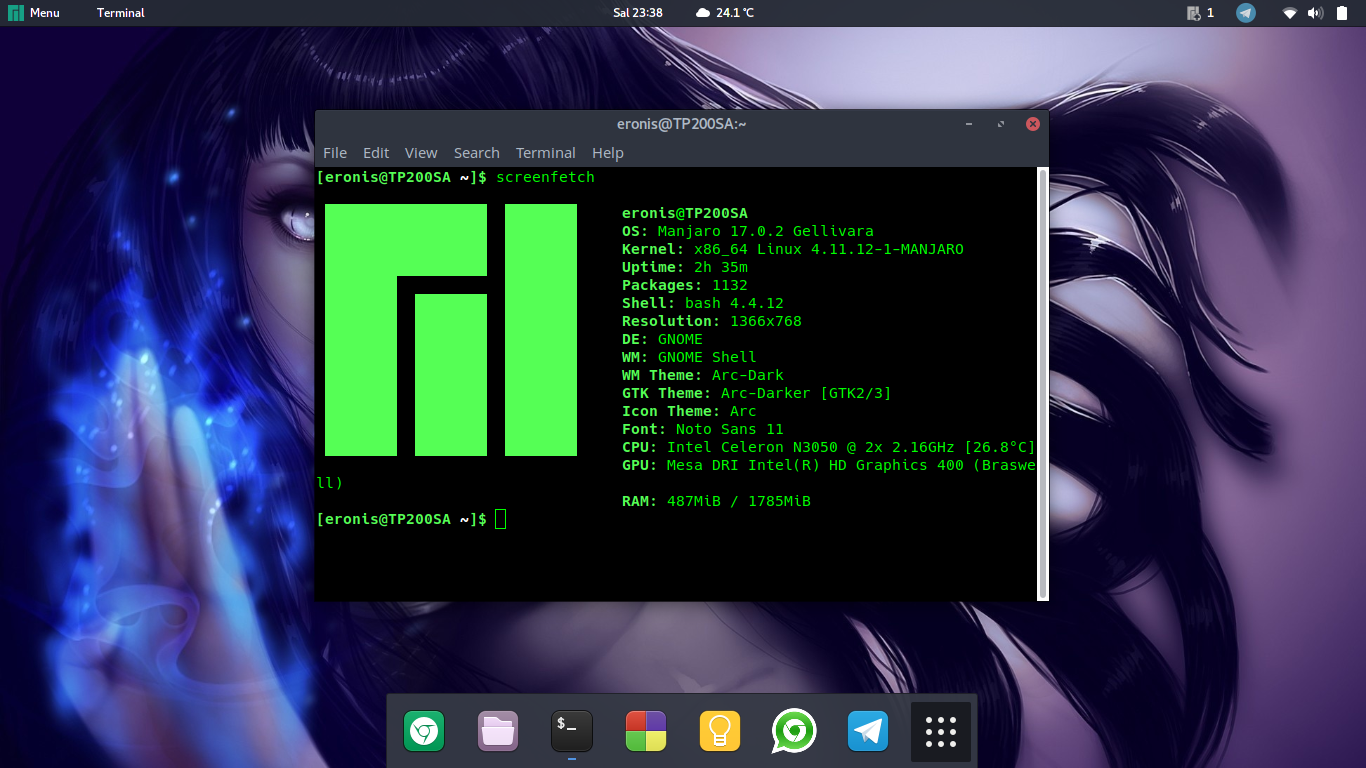The image size is (1366, 768).
Task: Show all applications grid
Action: [941, 732]
